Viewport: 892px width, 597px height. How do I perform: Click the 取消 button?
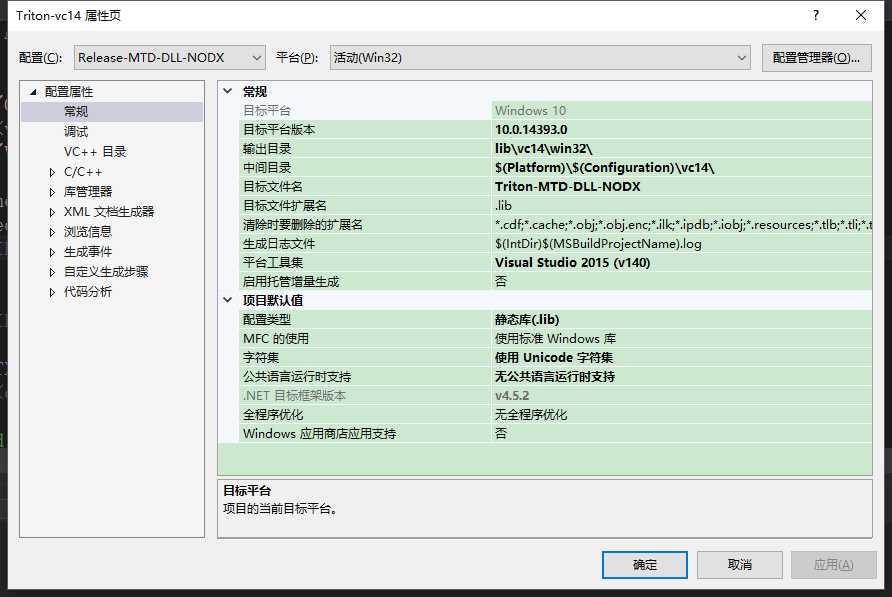point(740,565)
